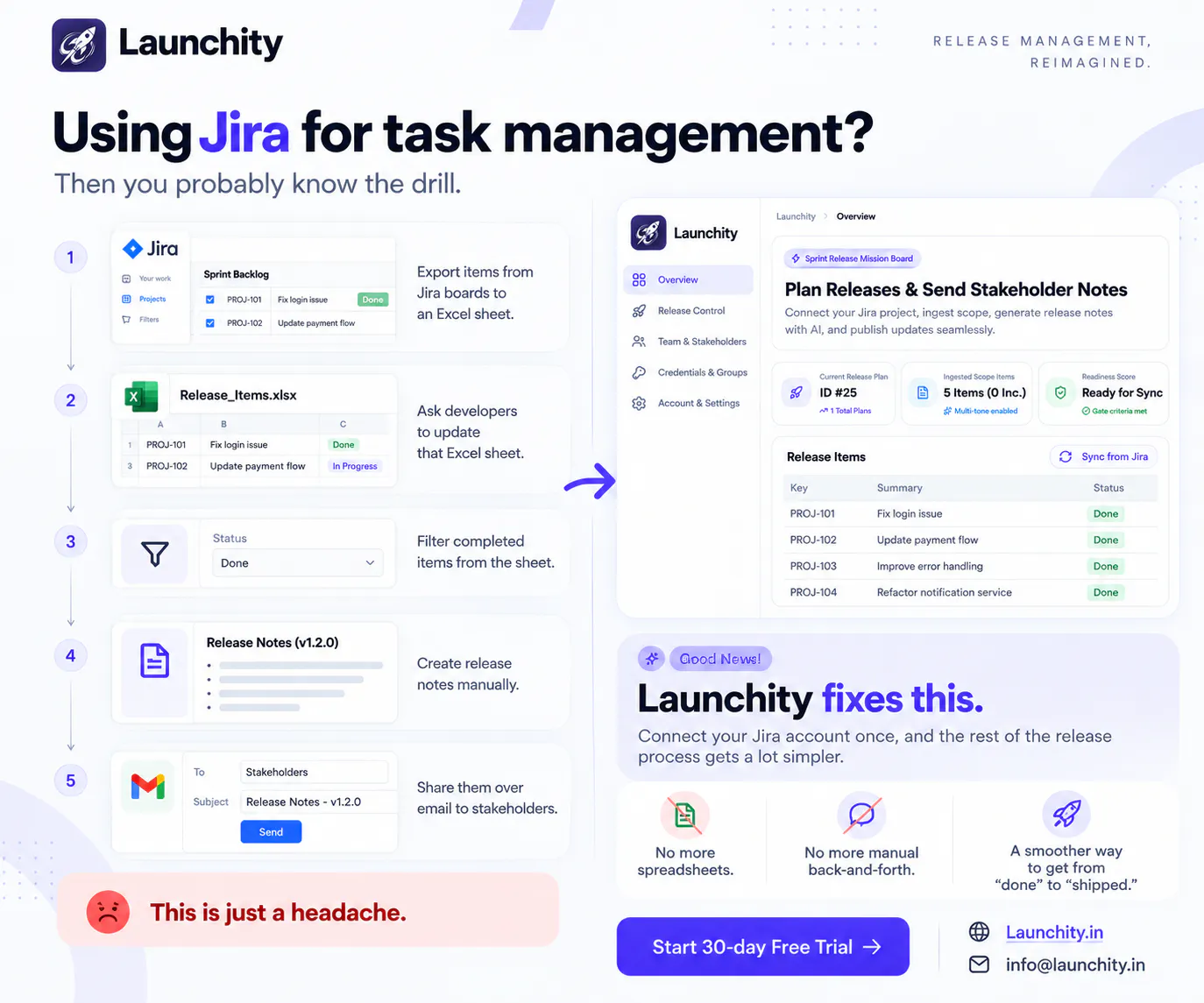
Task: Click the angry face emoji icon
Action: [108, 912]
